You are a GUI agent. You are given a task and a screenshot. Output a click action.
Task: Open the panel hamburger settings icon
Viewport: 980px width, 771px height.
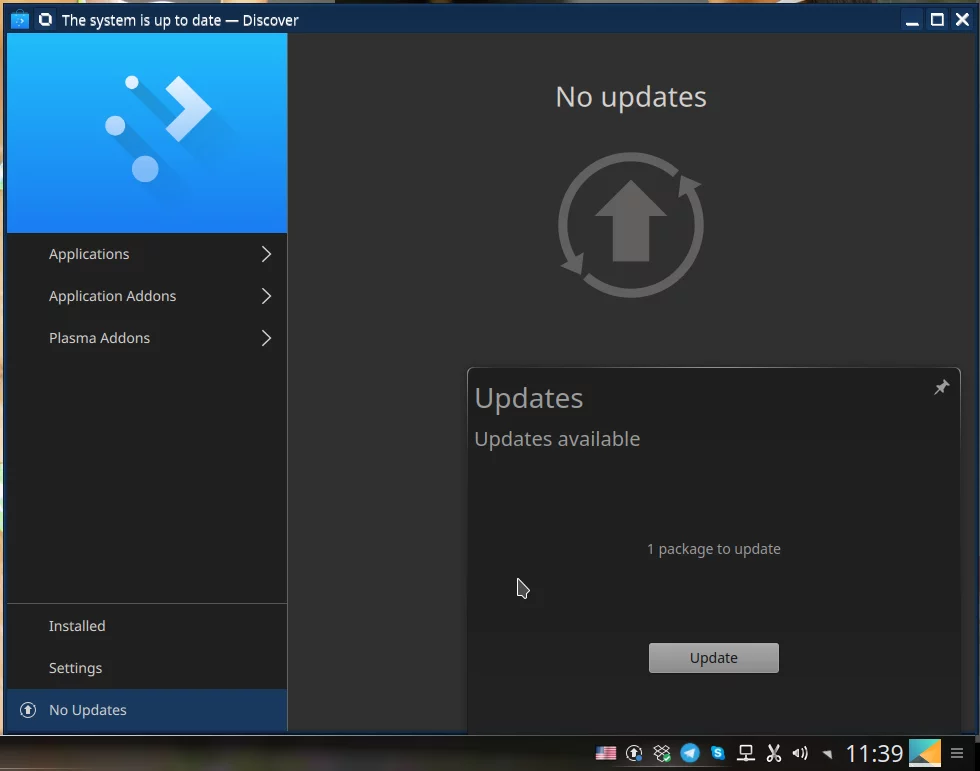957,754
